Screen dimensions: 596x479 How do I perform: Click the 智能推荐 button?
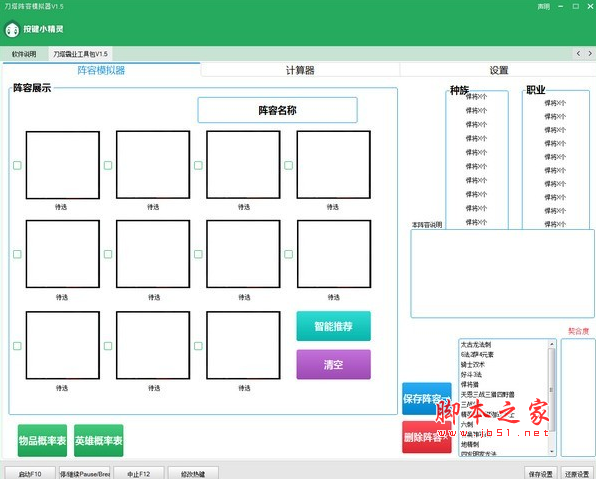click(x=333, y=326)
